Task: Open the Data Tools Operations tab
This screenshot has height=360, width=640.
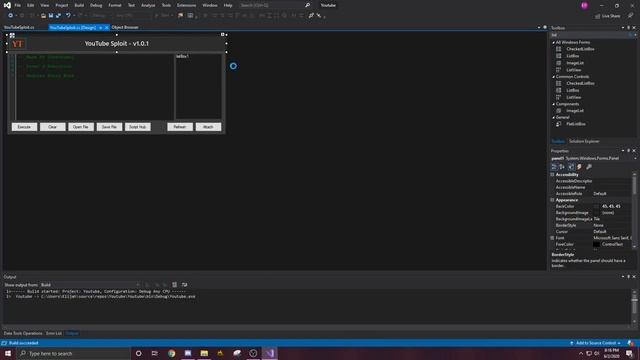Action: coord(23,333)
